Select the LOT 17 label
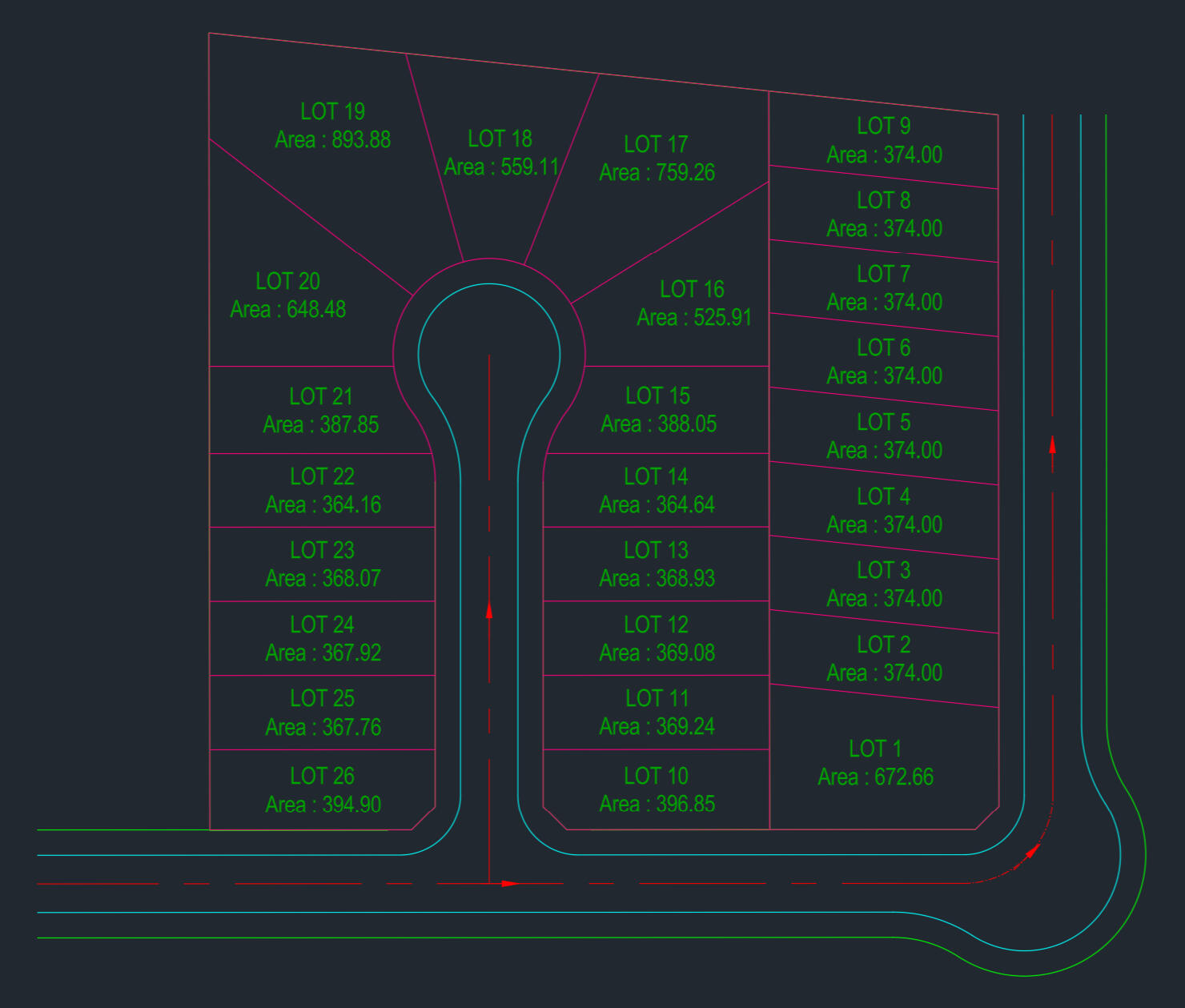Image resolution: width=1185 pixels, height=1008 pixels. tap(656, 144)
